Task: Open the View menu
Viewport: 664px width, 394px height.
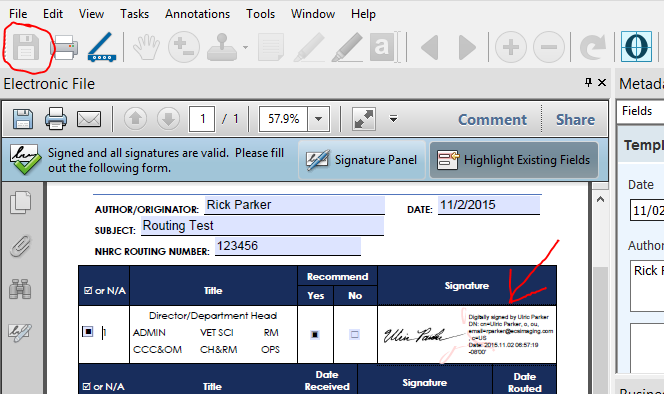Action: click(x=91, y=14)
